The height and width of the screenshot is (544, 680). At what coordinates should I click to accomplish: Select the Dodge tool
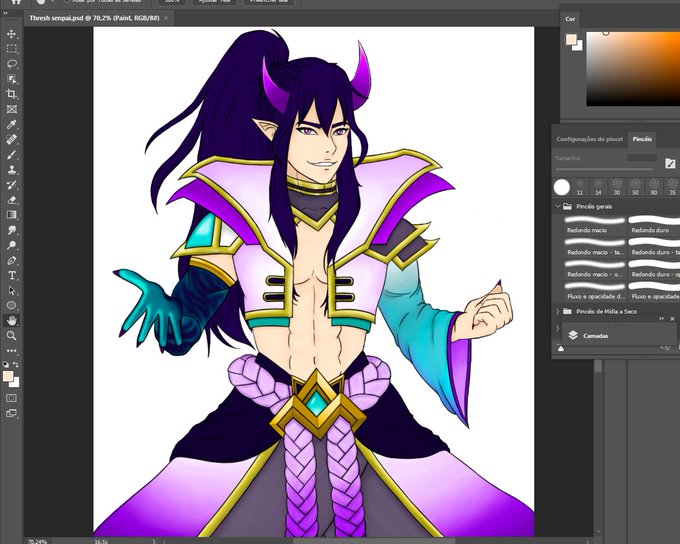12,245
